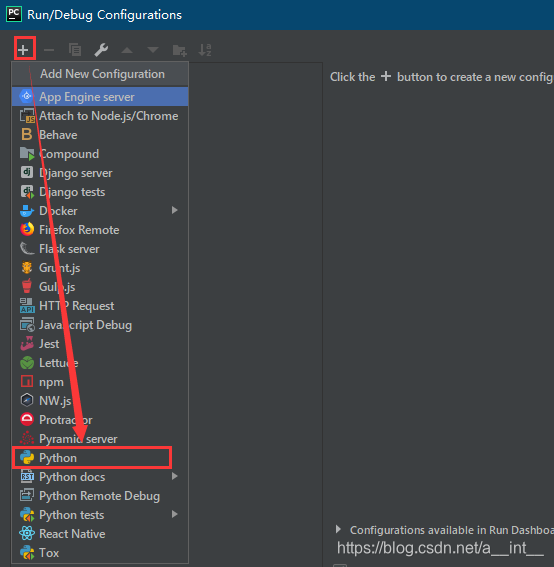
Task: Choose React Native configuration
Action: [x=100, y=534]
